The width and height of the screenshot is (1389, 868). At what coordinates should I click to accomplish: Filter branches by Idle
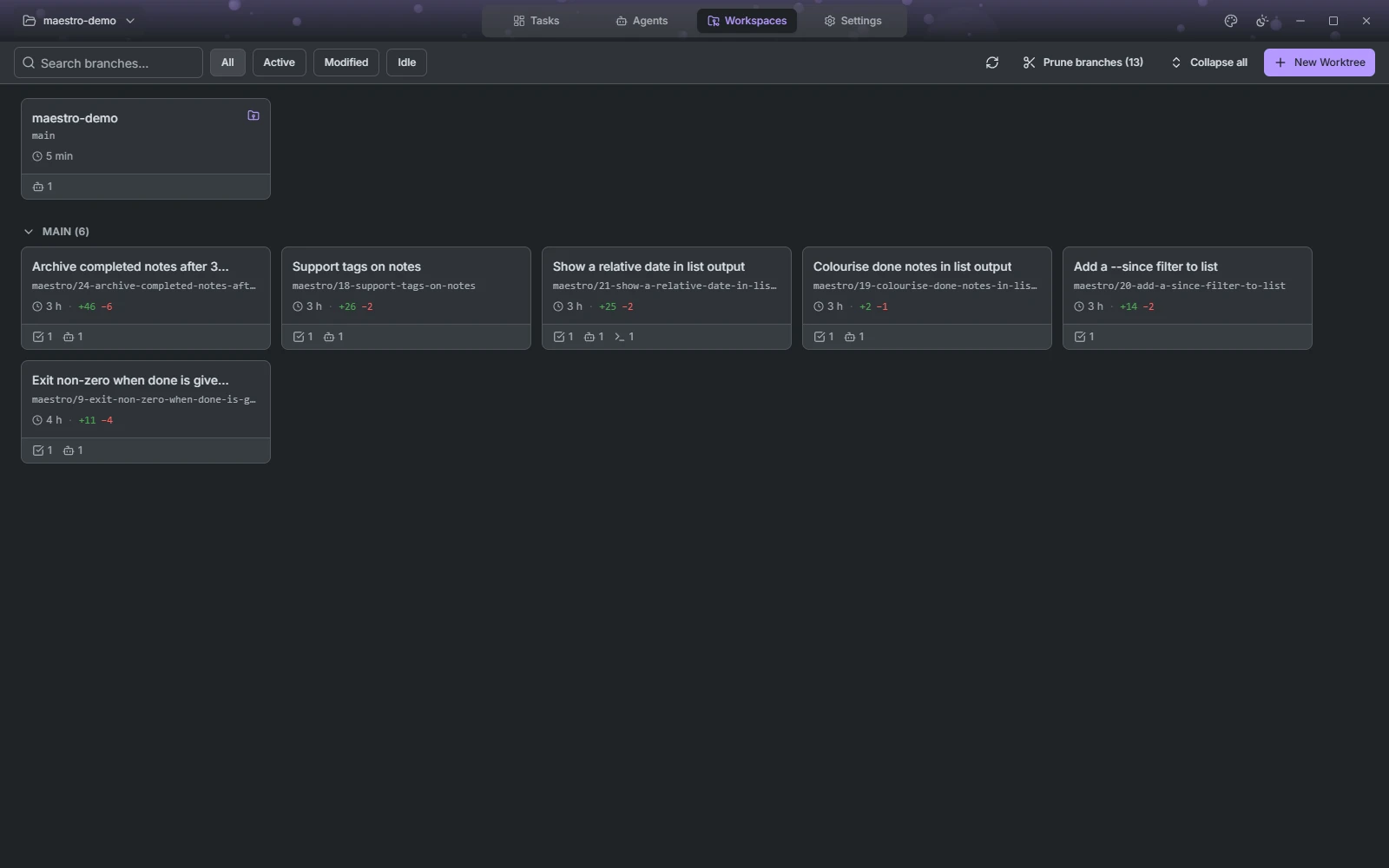[406, 62]
